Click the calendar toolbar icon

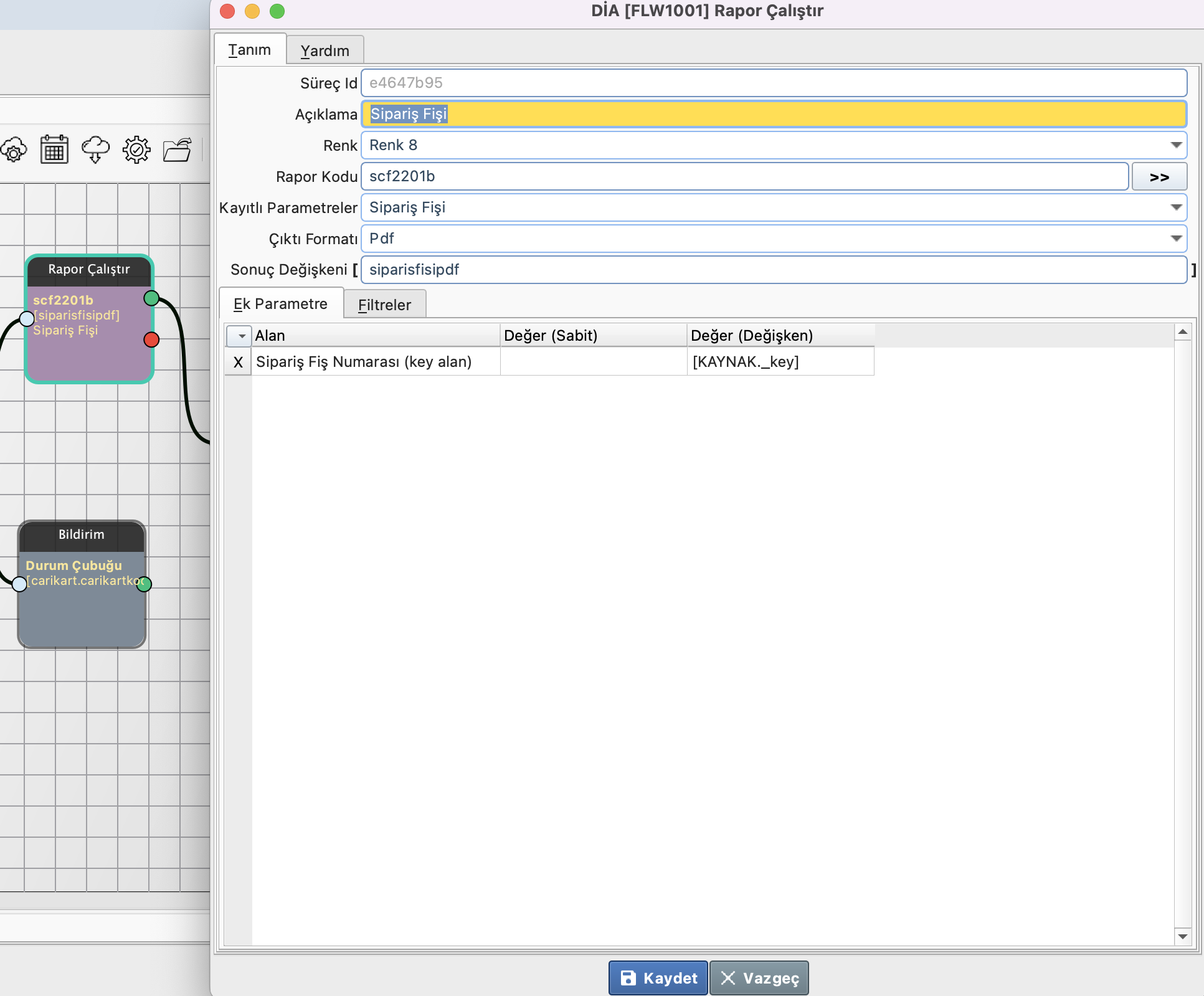[x=54, y=149]
